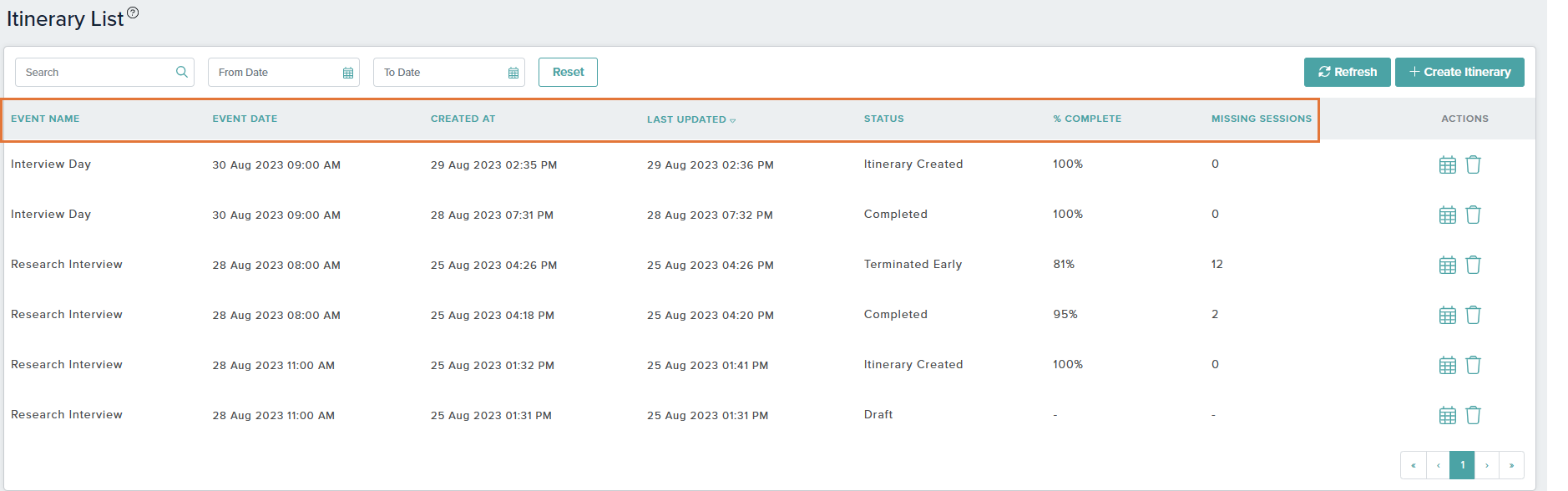Sort by Status column header

(x=884, y=119)
